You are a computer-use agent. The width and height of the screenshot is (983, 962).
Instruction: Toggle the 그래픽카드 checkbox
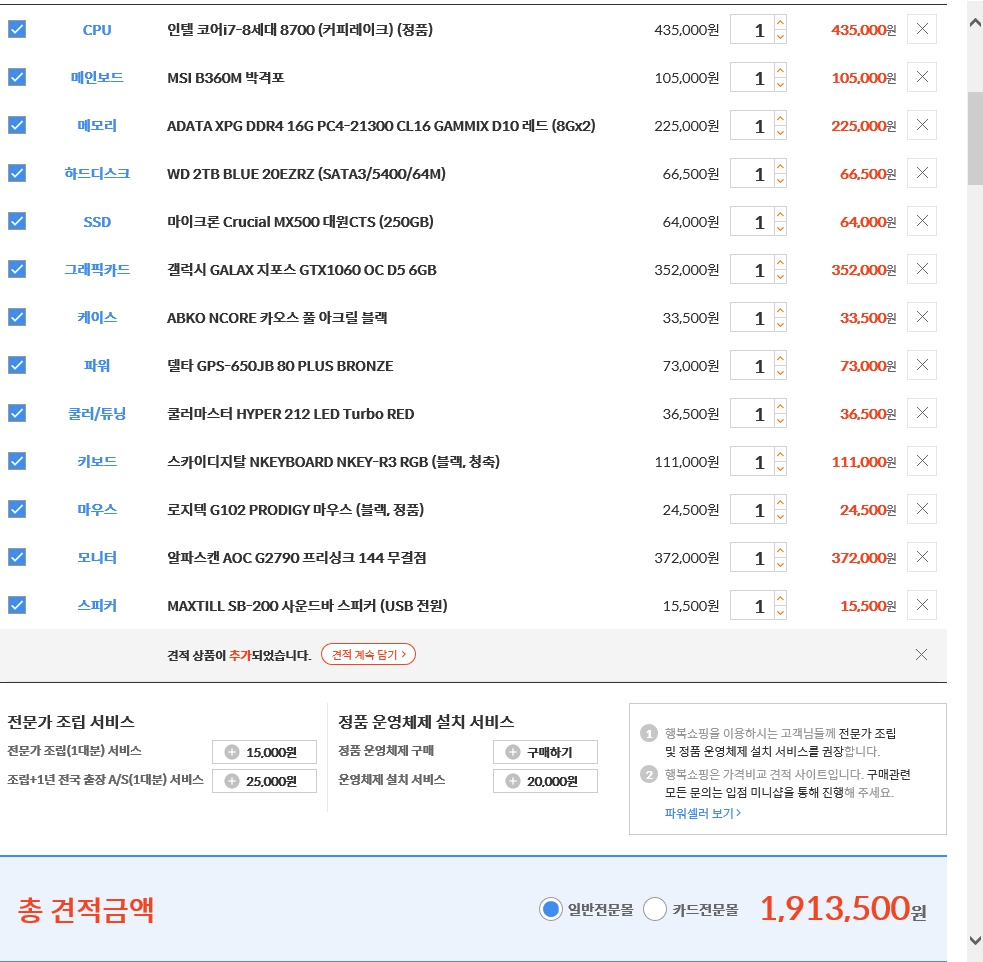click(x=17, y=269)
